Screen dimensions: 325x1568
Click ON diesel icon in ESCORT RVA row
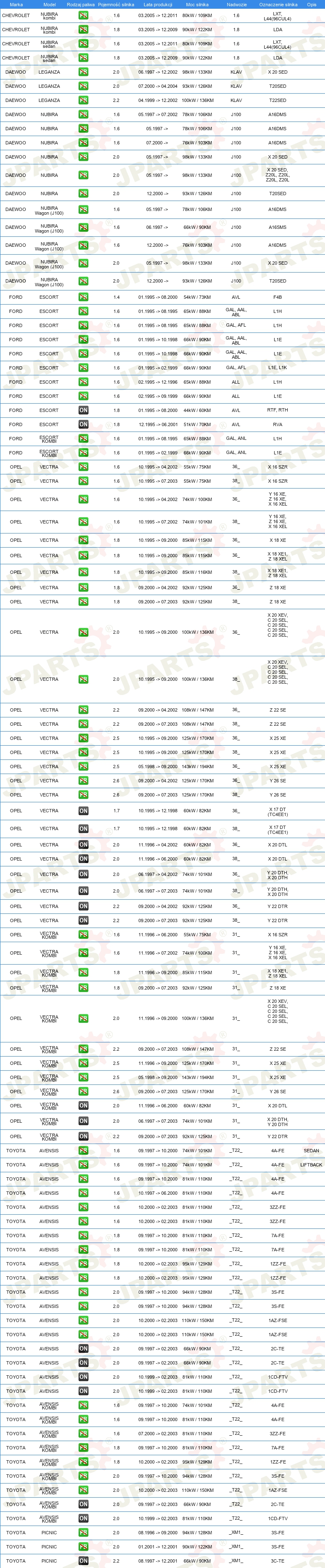point(83,424)
